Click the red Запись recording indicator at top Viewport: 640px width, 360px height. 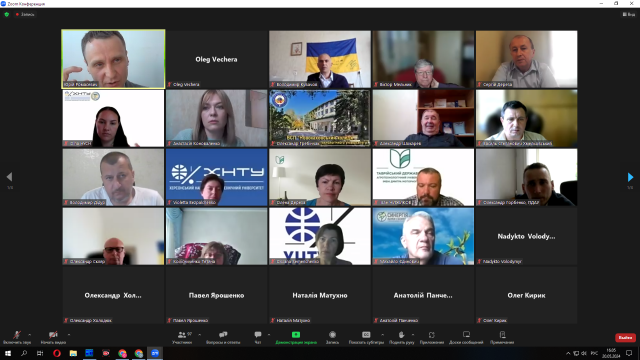pos(25,14)
